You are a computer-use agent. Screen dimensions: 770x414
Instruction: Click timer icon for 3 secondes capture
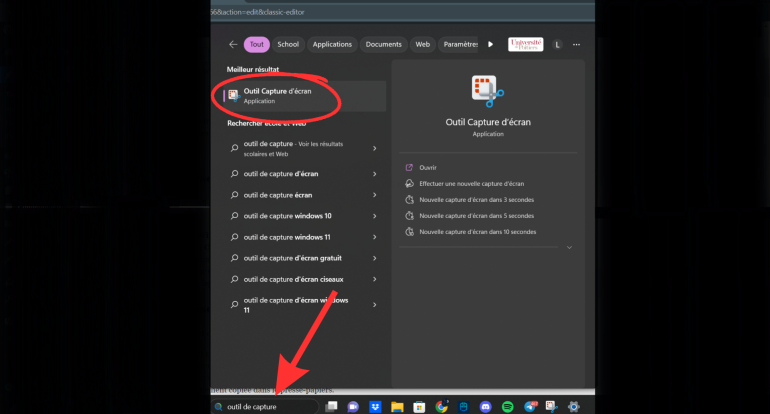(x=409, y=200)
